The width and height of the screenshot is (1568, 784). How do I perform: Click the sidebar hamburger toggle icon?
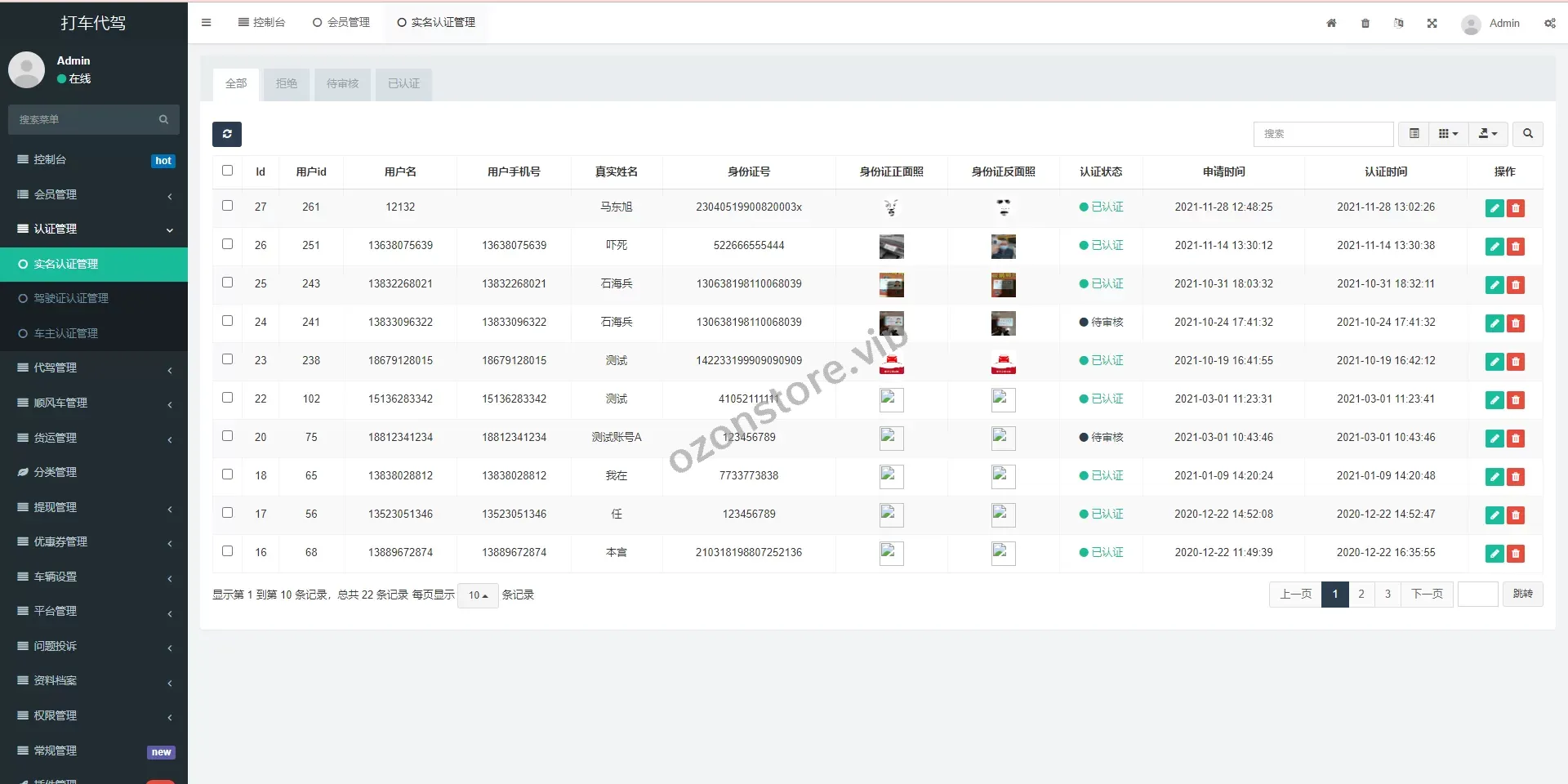[207, 23]
